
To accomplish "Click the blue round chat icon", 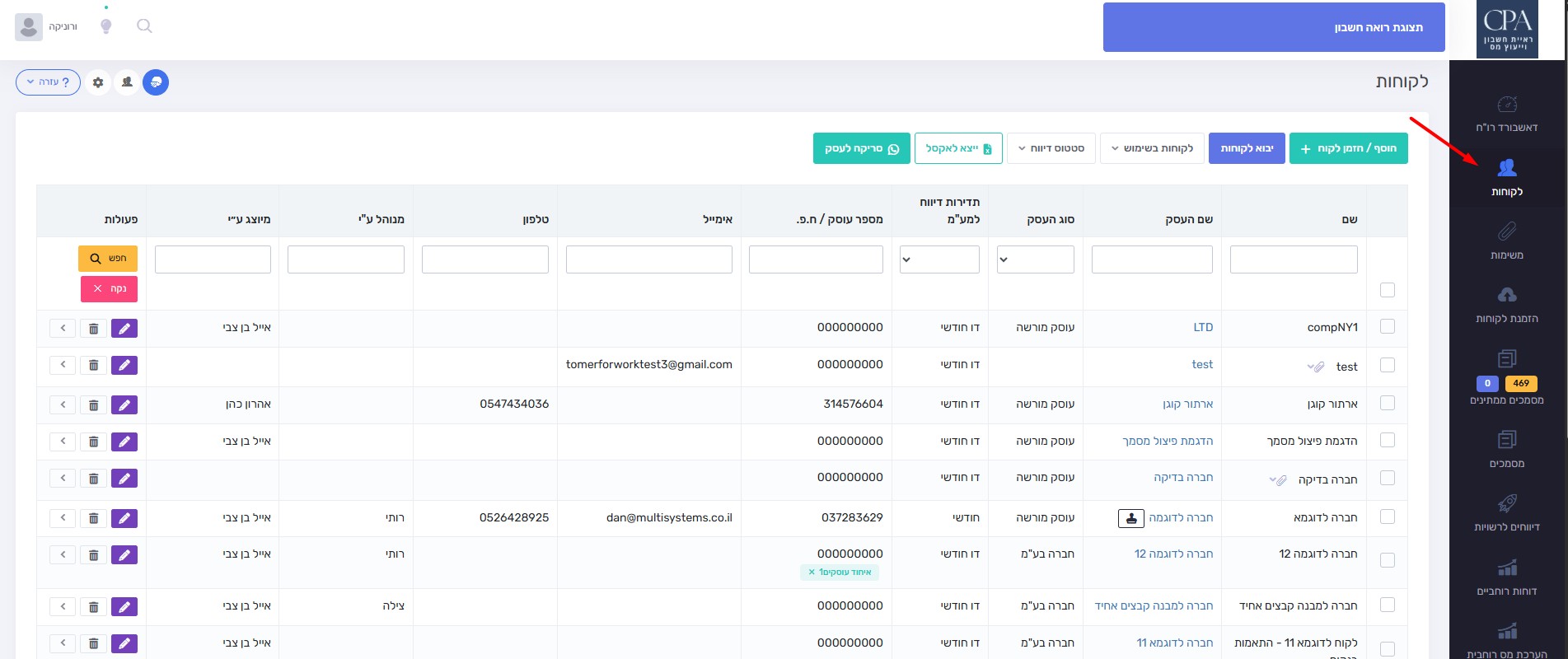I will tap(156, 82).
